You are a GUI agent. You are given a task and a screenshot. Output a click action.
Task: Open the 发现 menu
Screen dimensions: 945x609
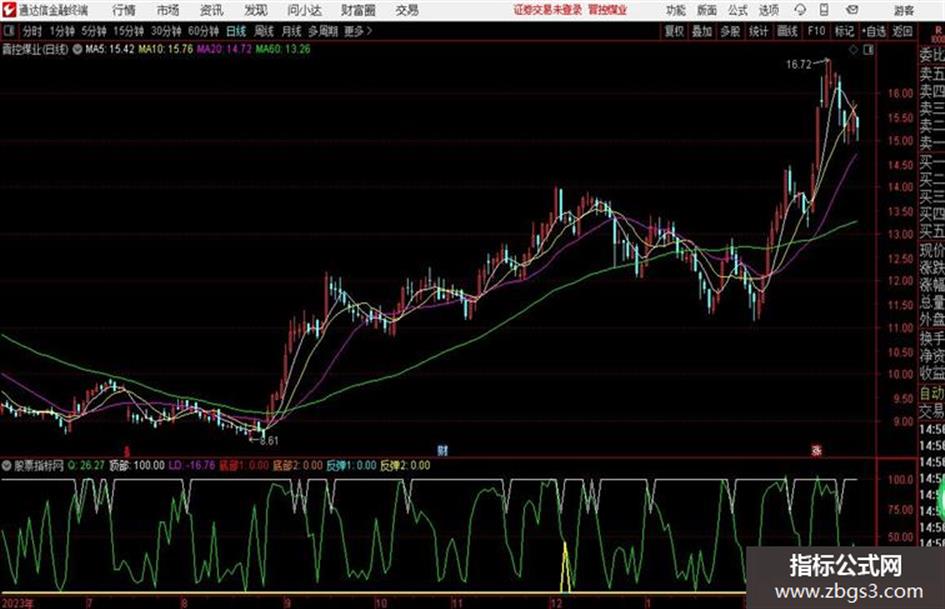point(256,10)
